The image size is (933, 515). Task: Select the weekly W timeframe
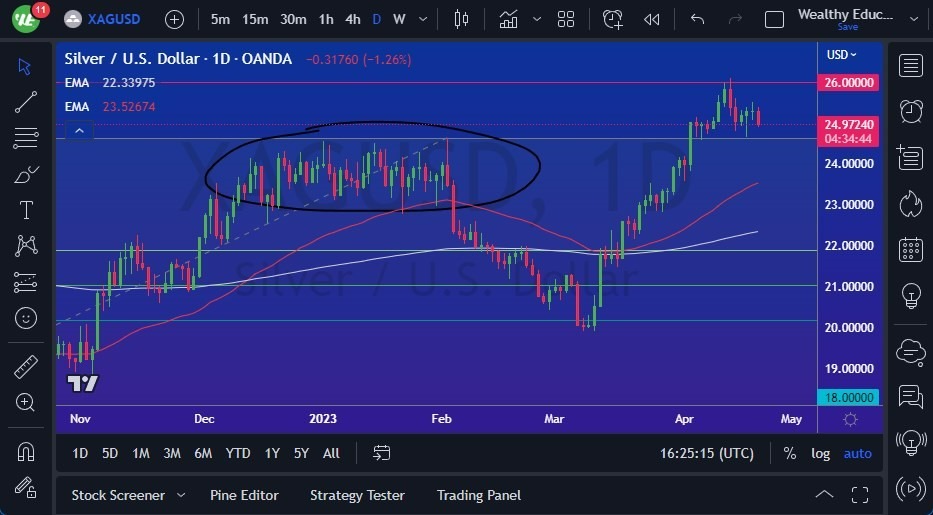pos(399,20)
